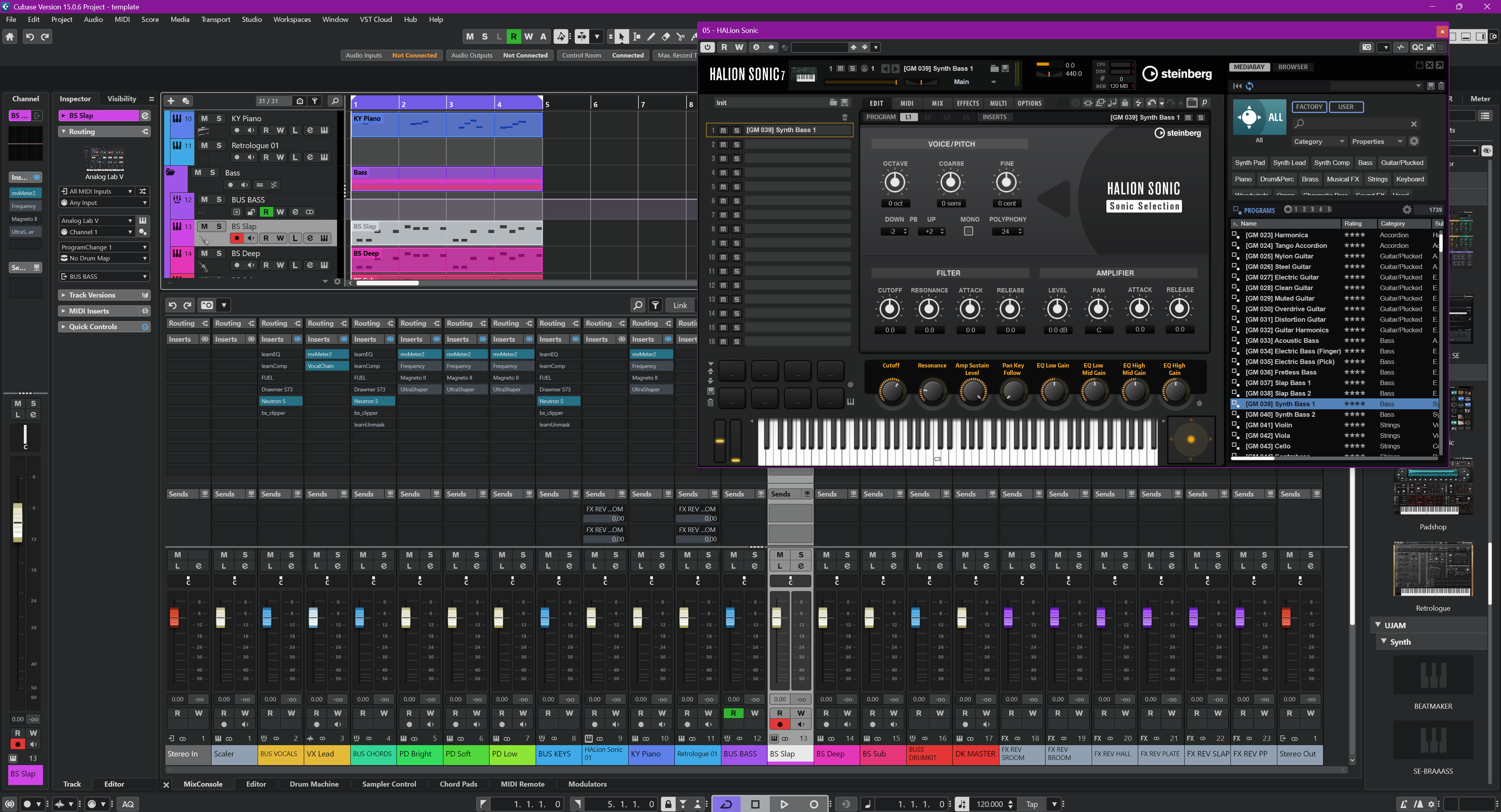Screen dimensions: 1501x812
Task: Click the Home icon to return to project start
Action: pyautogui.click(x=9, y=36)
